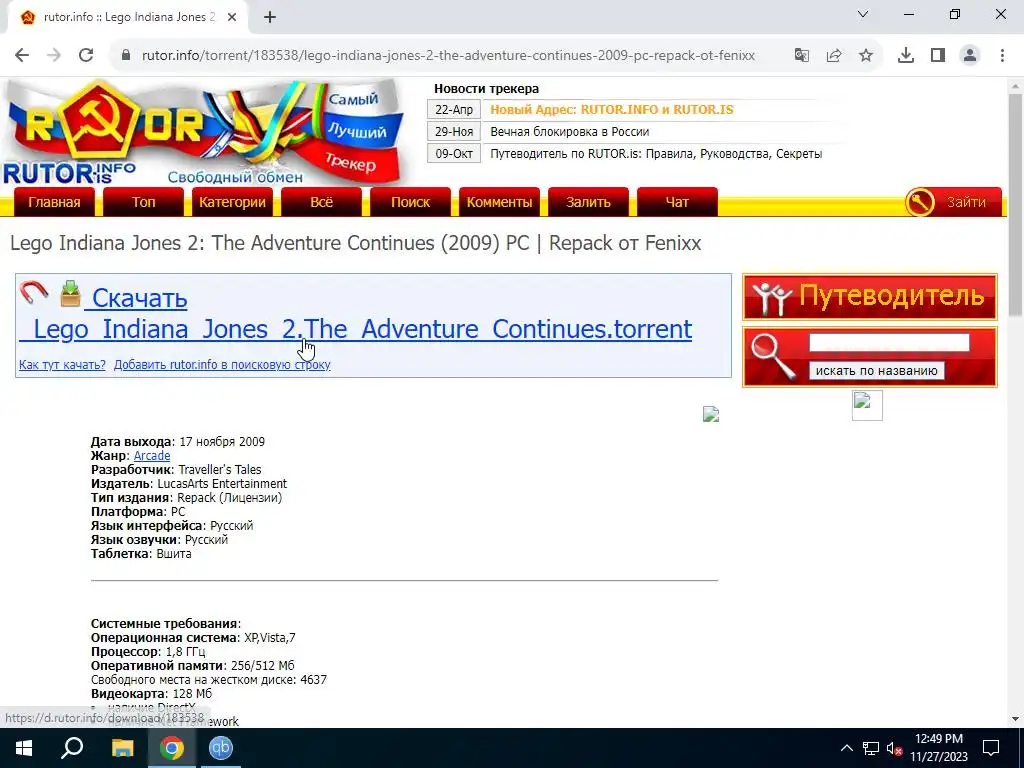Click the broken image in description area
The width and height of the screenshot is (1024, 768).
click(711, 413)
